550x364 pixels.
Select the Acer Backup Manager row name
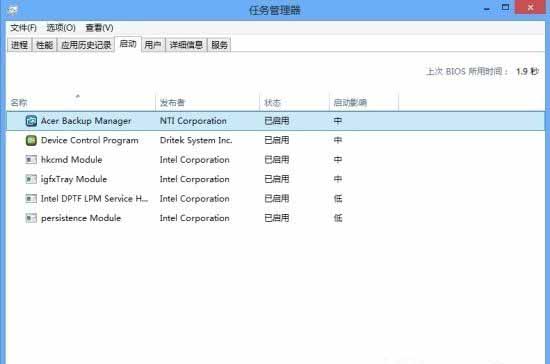(86, 121)
